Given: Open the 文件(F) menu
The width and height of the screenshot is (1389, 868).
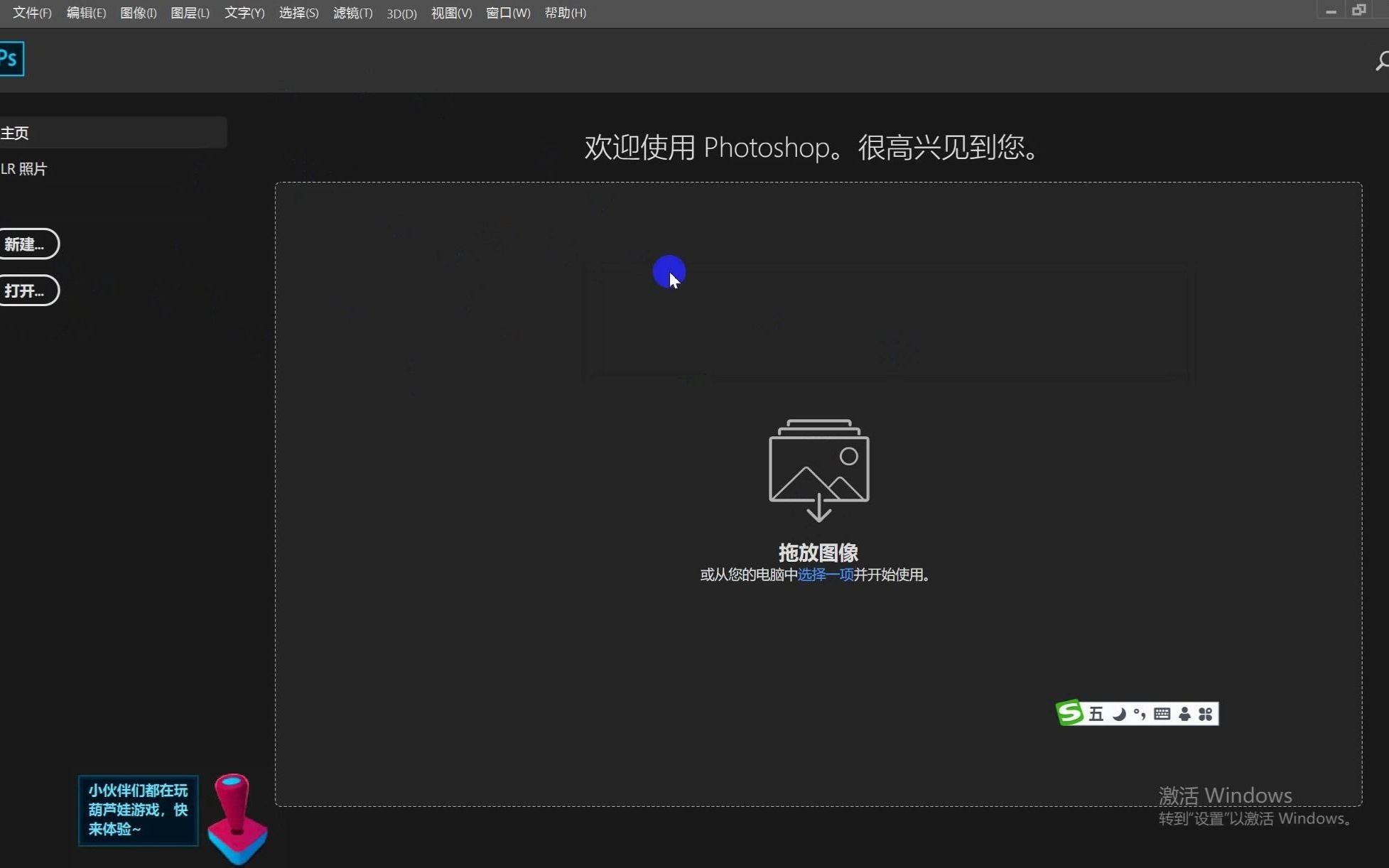Looking at the screenshot, I should point(31,13).
